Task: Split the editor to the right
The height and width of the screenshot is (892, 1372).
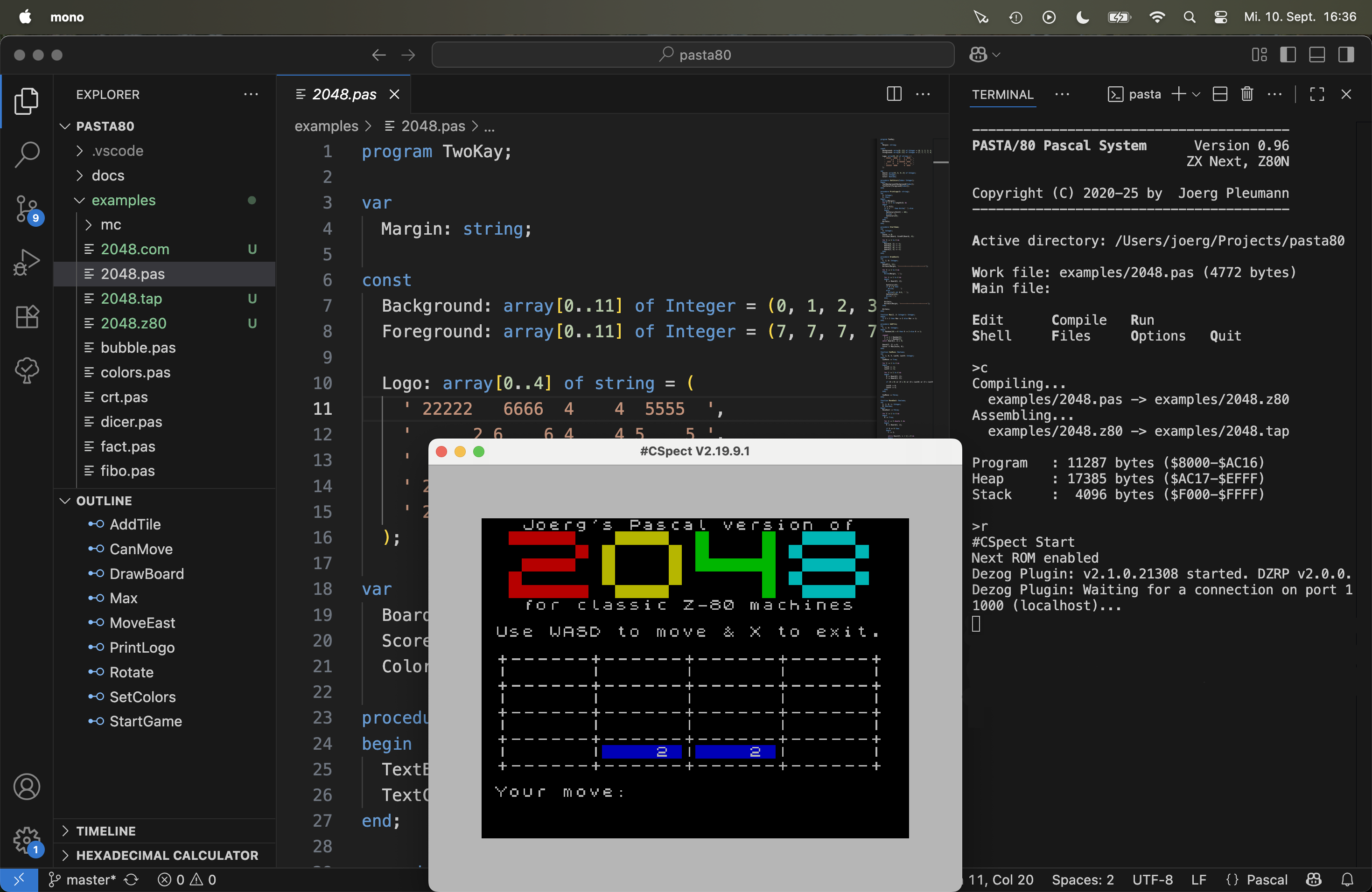Action: 894,94
